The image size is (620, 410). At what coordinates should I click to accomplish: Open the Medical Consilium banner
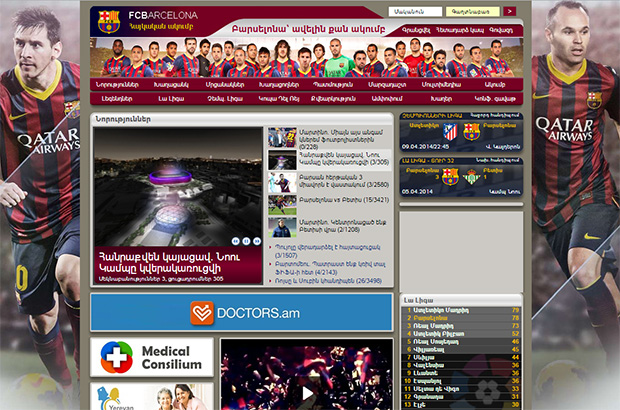tap(152, 357)
